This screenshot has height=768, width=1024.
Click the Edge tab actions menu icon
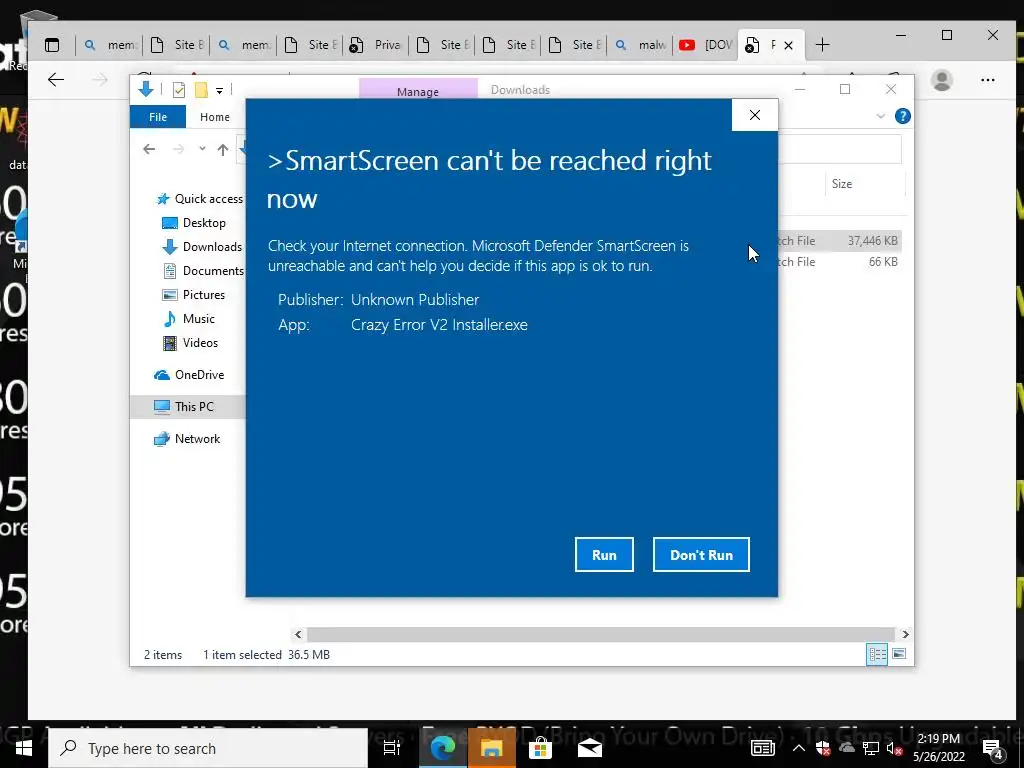coord(52,45)
